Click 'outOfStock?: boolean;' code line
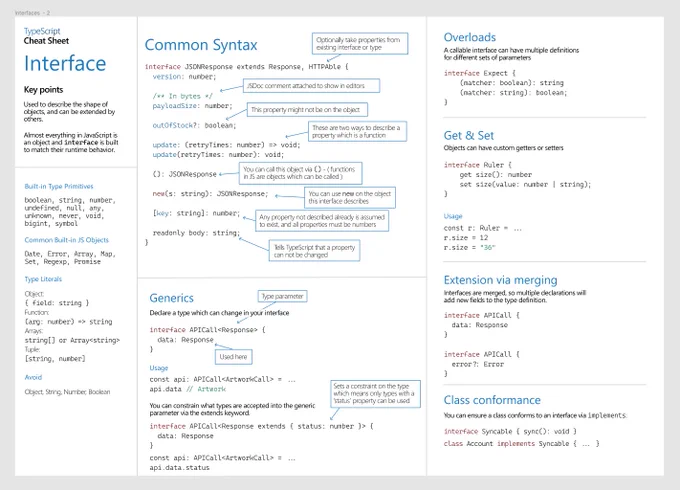The image size is (680, 490). tap(194, 125)
